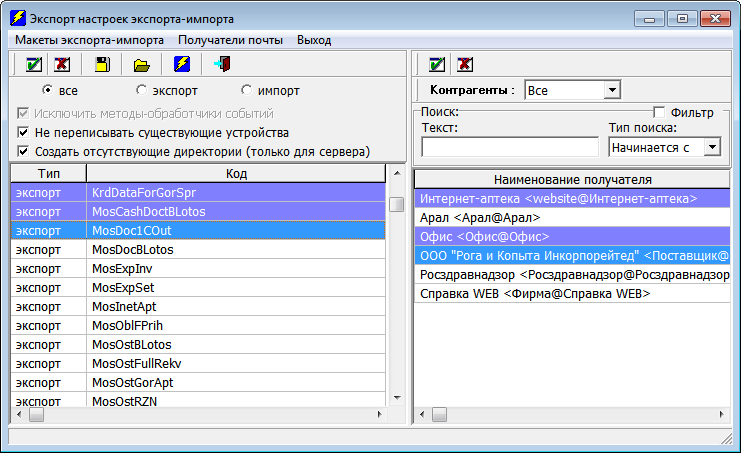Select all recipients with right-panel checkmark icon
Viewport: 741px width, 453px height.
437,65
